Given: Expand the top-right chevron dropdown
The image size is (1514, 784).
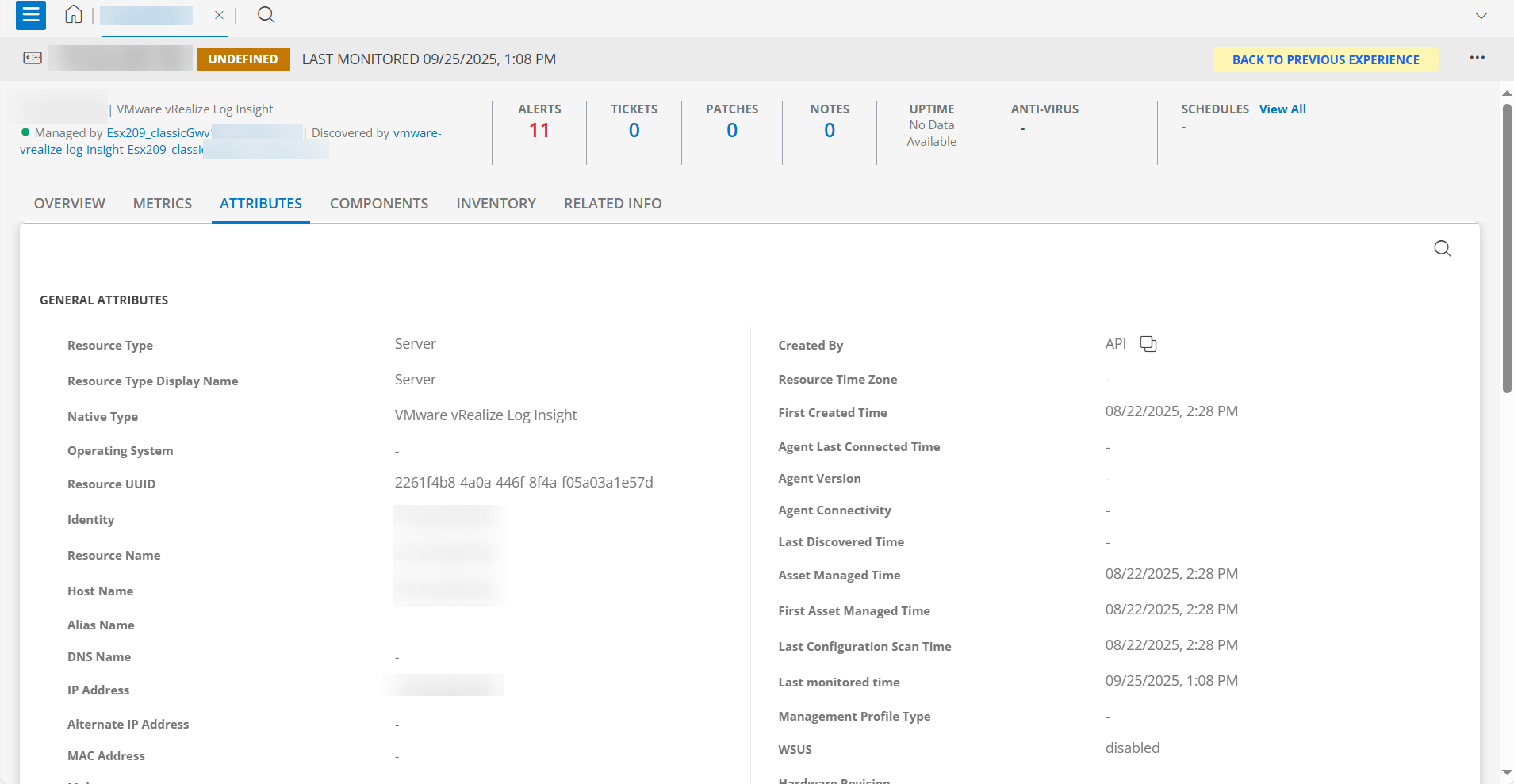Looking at the screenshot, I should 1481,16.
